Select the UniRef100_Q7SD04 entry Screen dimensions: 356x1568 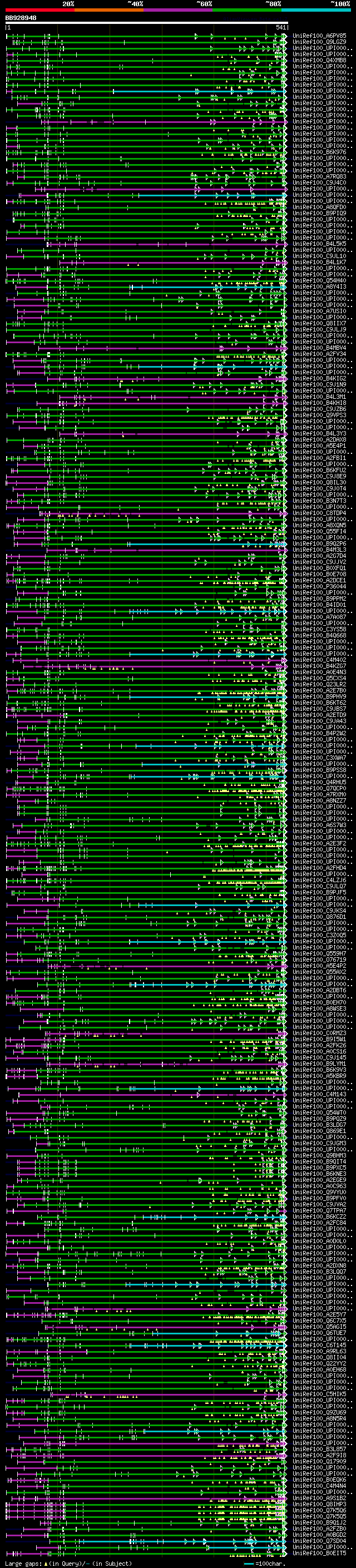tap(319, 1541)
